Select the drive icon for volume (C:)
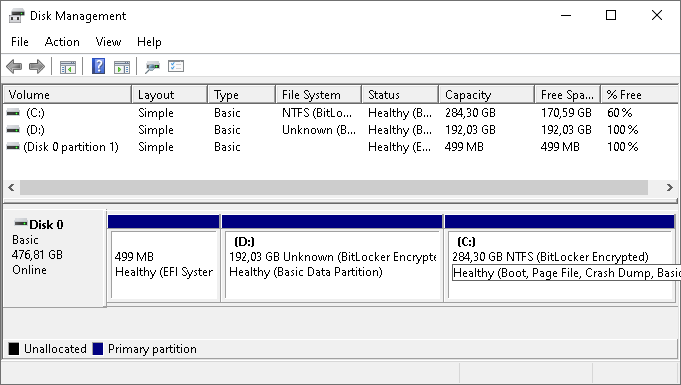The height and width of the screenshot is (385, 681). tap(13, 113)
